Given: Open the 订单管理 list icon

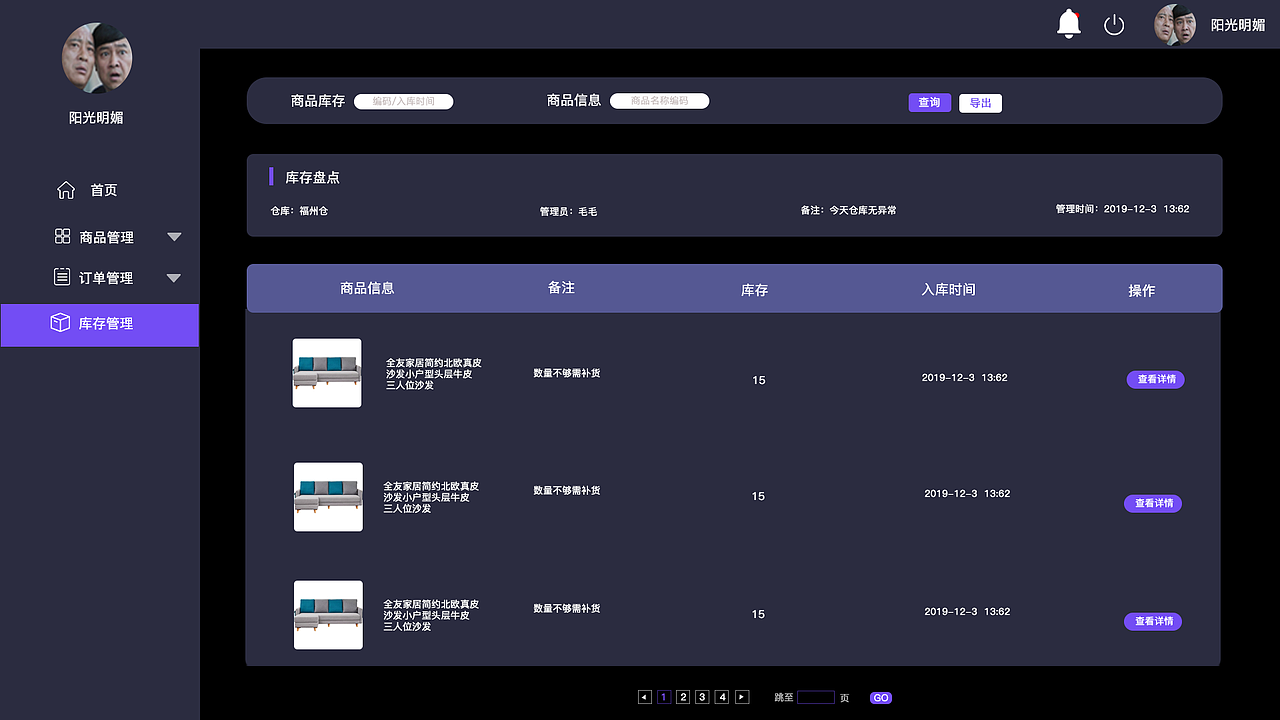Looking at the screenshot, I should coord(63,277).
